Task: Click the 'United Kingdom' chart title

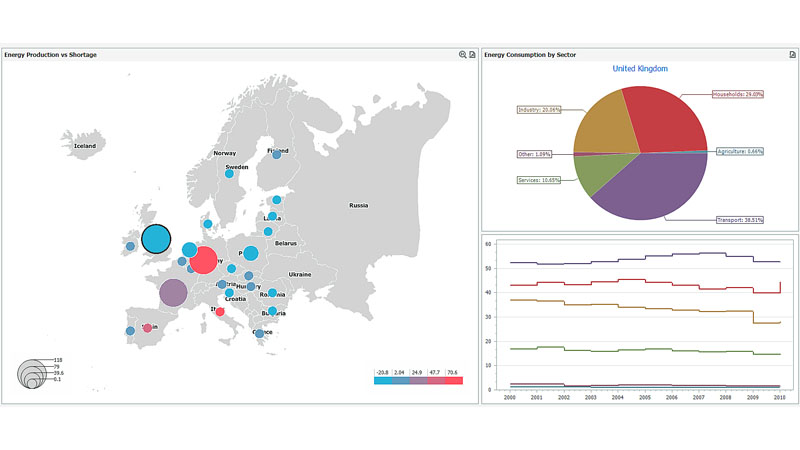Action: (640, 68)
